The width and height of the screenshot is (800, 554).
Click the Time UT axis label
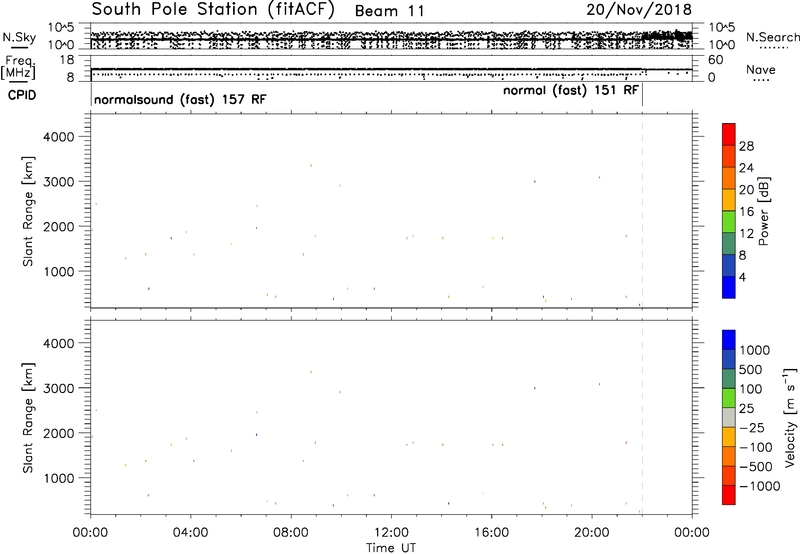(391, 547)
